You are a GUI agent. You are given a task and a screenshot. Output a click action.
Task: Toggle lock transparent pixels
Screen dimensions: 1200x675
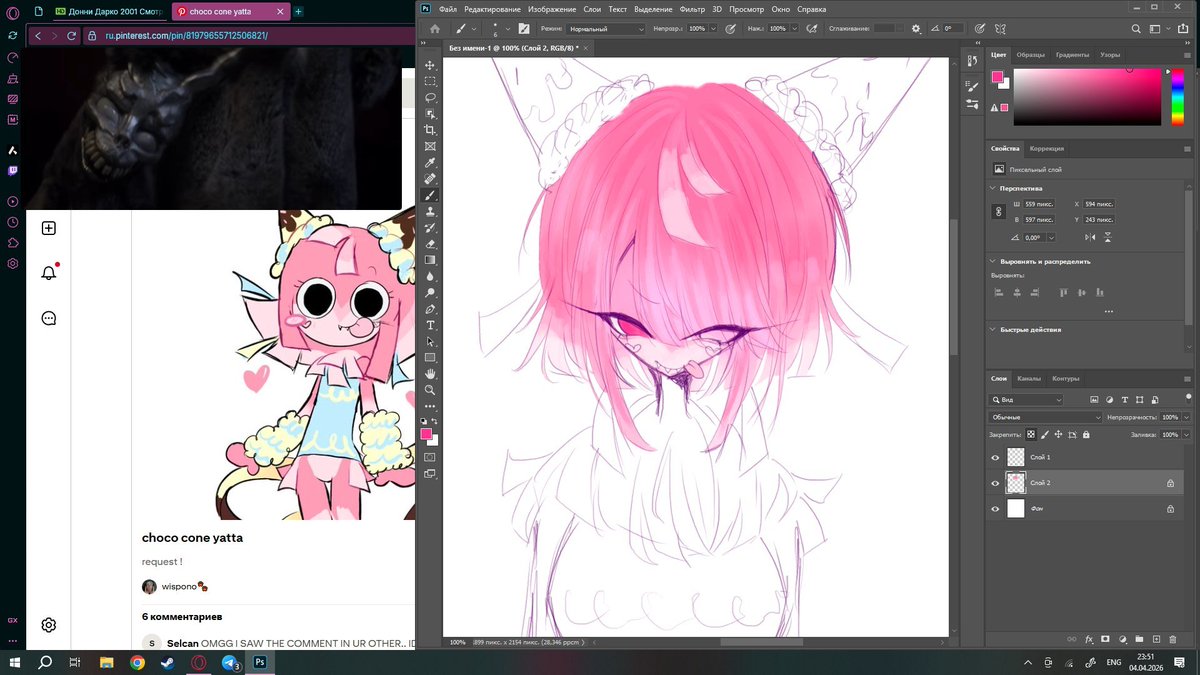pyautogui.click(x=1032, y=435)
